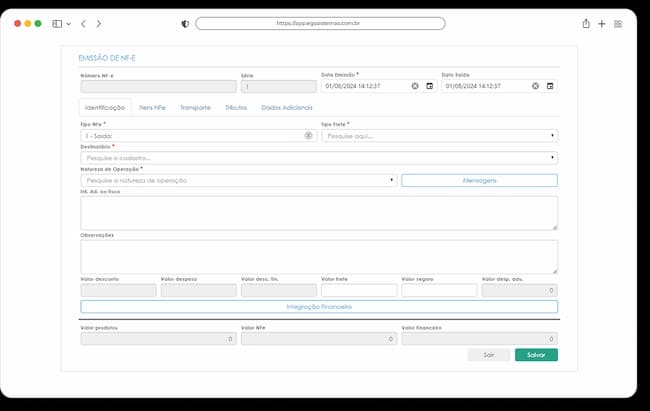The height and width of the screenshot is (411, 650).
Task: Open calendar picker for Data Saída
Action: (550, 86)
